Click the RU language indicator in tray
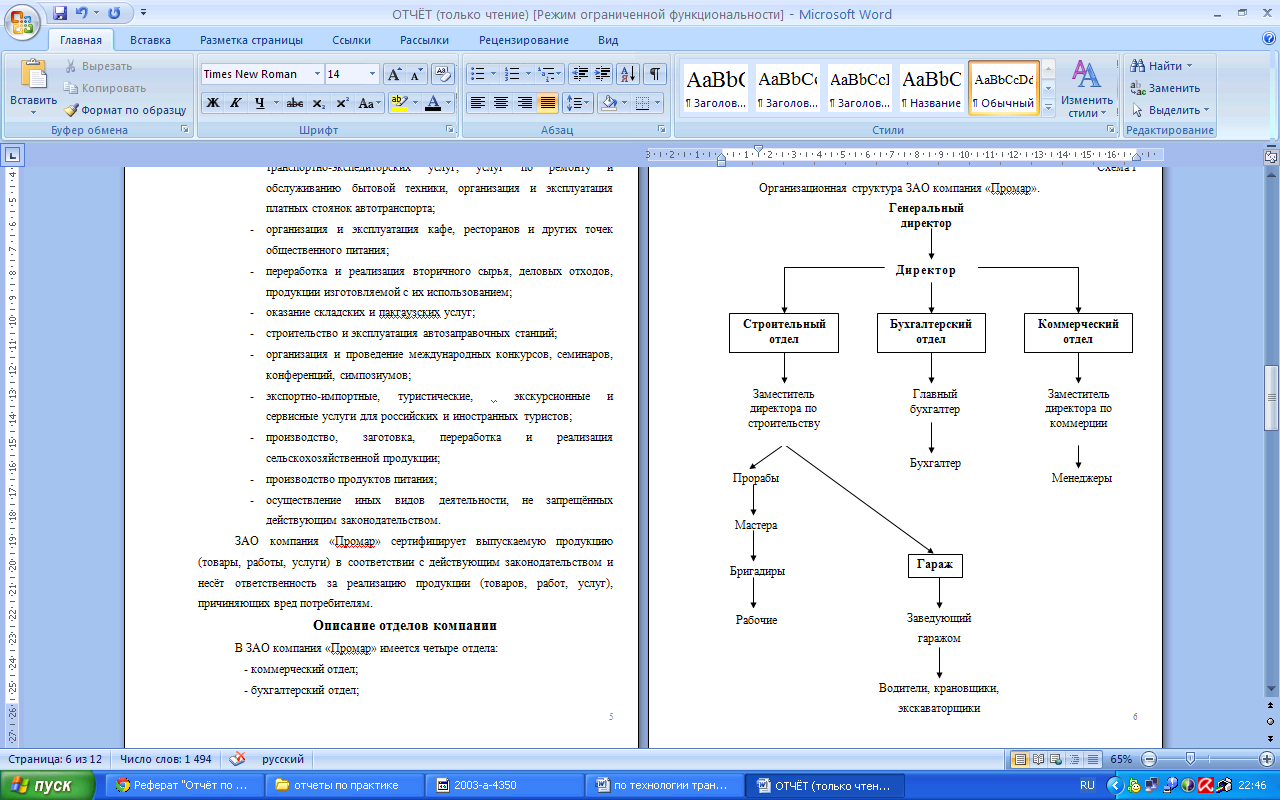Screen dimensions: 1280x800 pos(1087,785)
